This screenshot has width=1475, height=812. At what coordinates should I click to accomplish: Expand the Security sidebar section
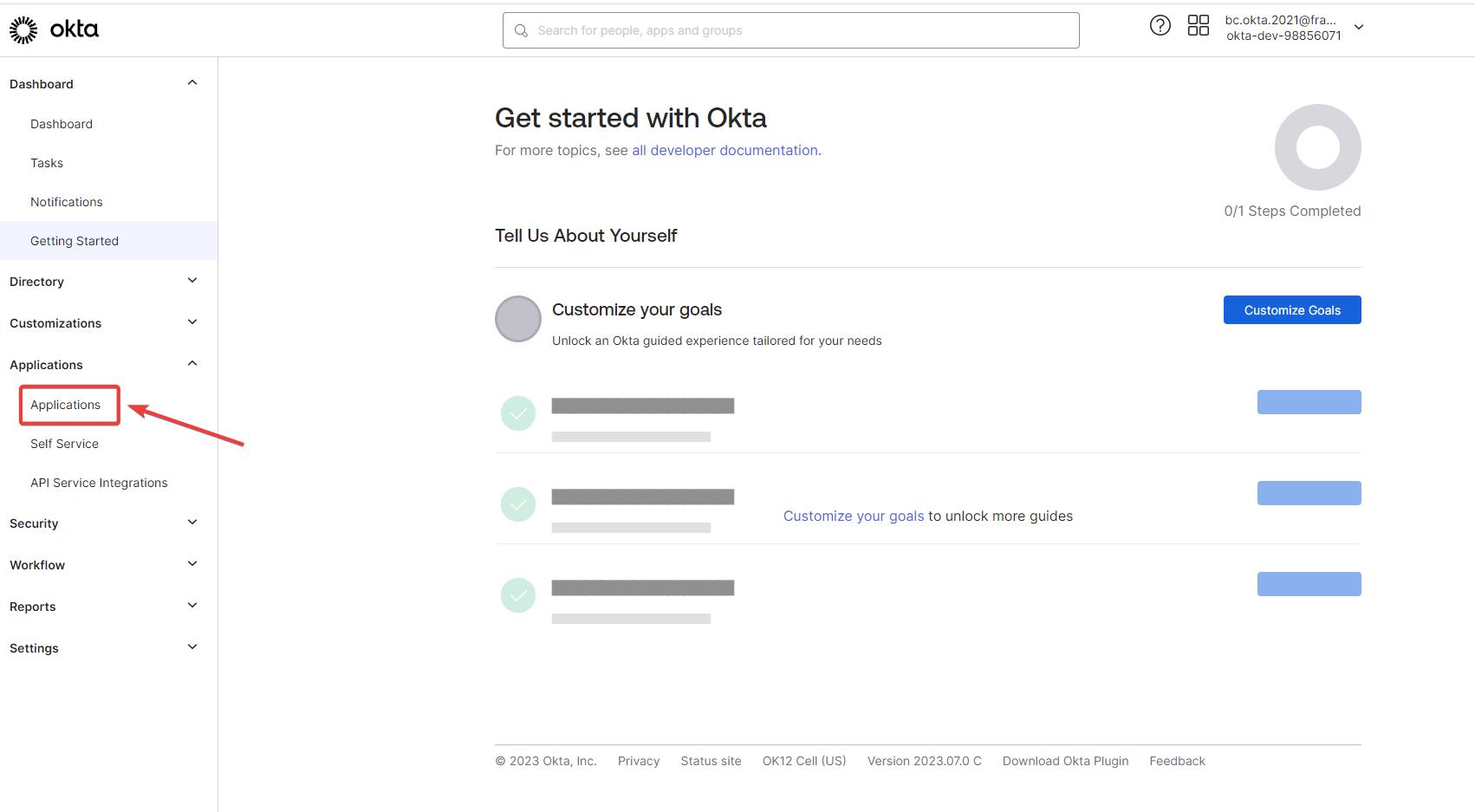pos(192,523)
